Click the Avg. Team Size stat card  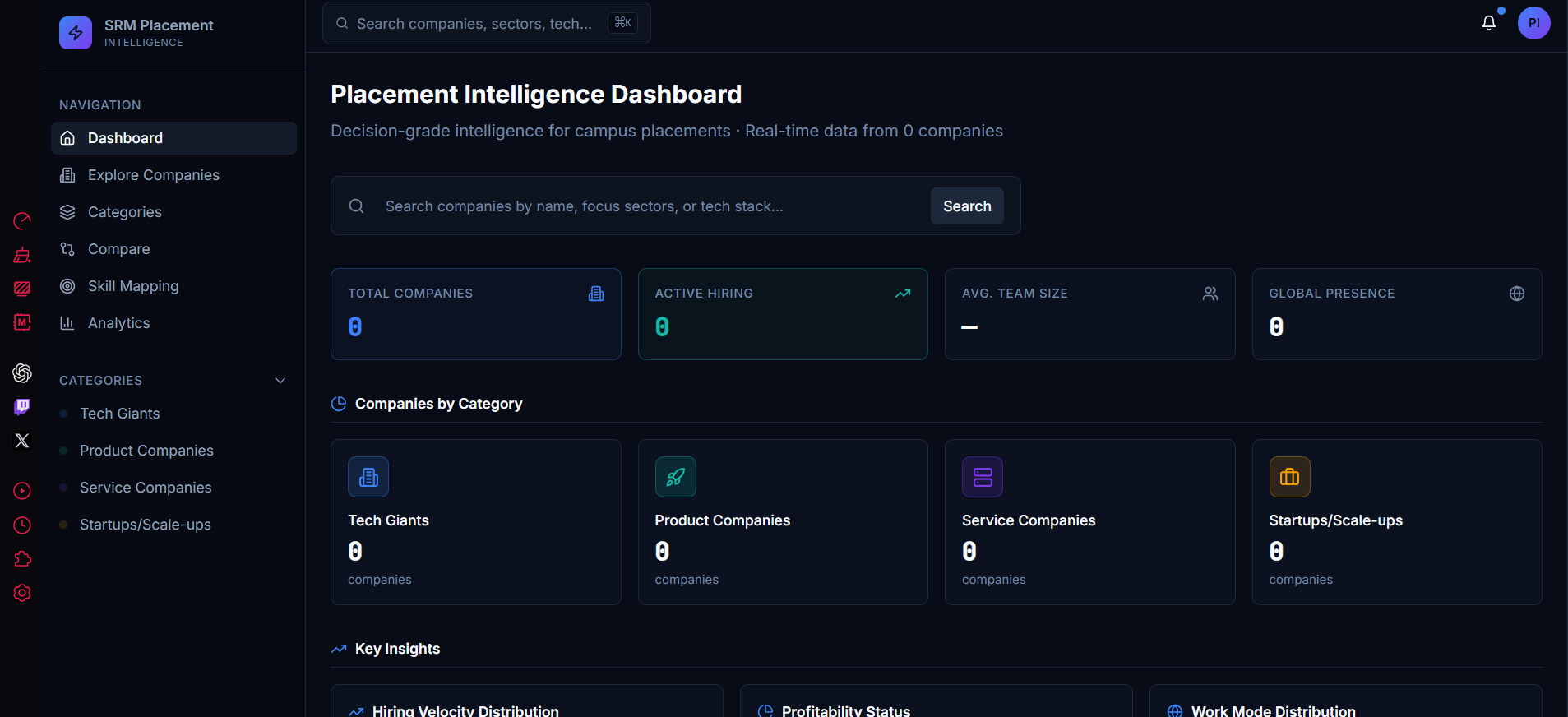pyautogui.click(x=1090, y=314)
